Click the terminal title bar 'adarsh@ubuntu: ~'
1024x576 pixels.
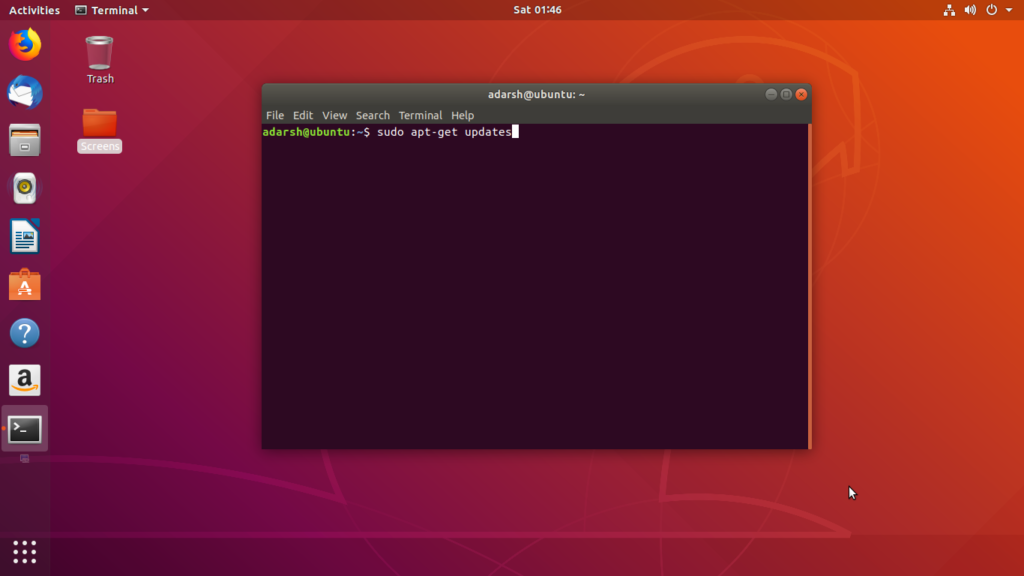pos(536,94)
